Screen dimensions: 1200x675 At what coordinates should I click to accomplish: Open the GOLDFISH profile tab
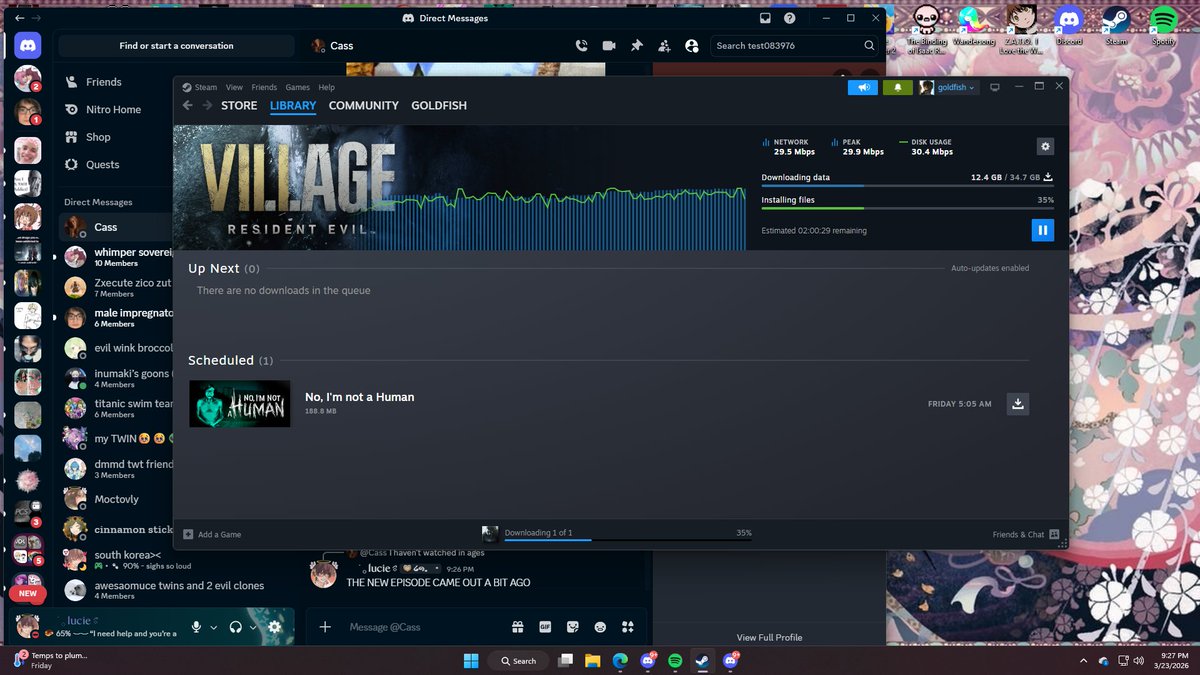click(439, 105)
